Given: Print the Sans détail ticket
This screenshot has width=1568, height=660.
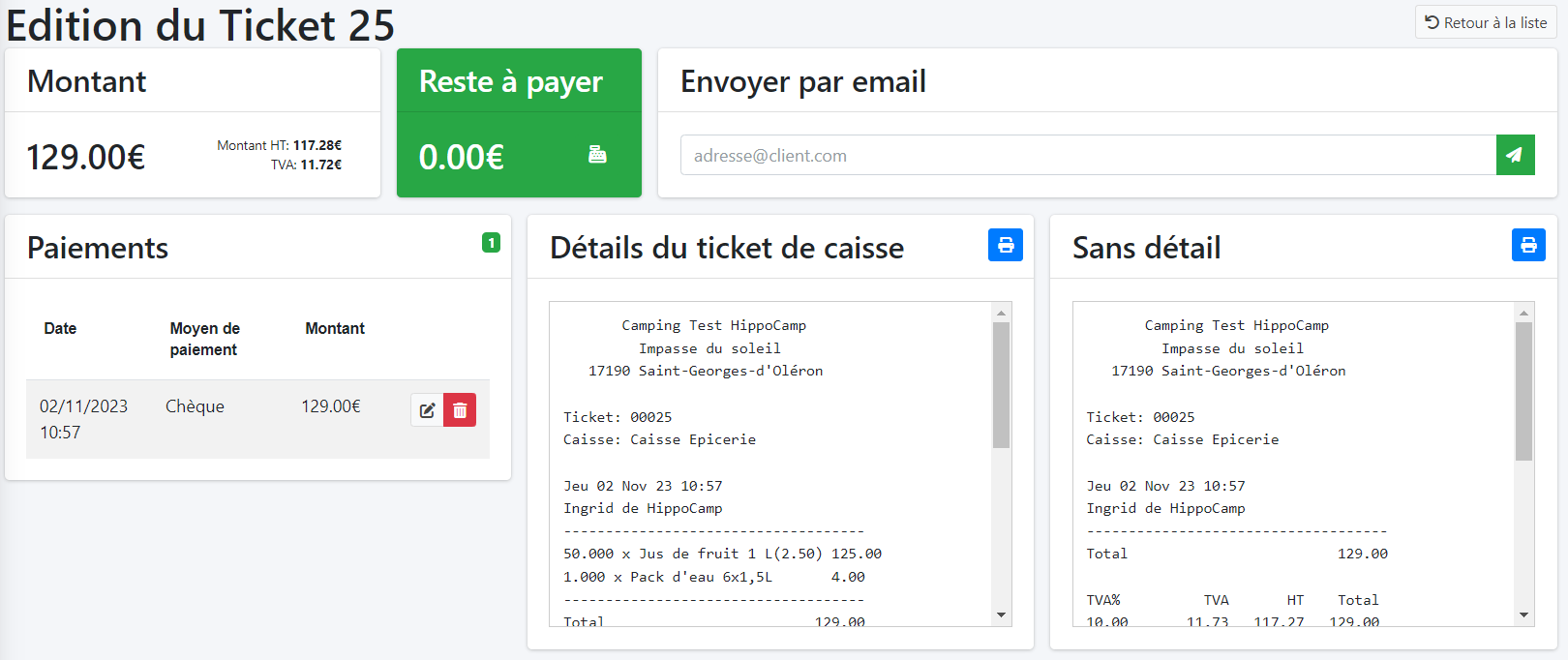Looking at the screenshot, I should click(x=1527, y=245).
